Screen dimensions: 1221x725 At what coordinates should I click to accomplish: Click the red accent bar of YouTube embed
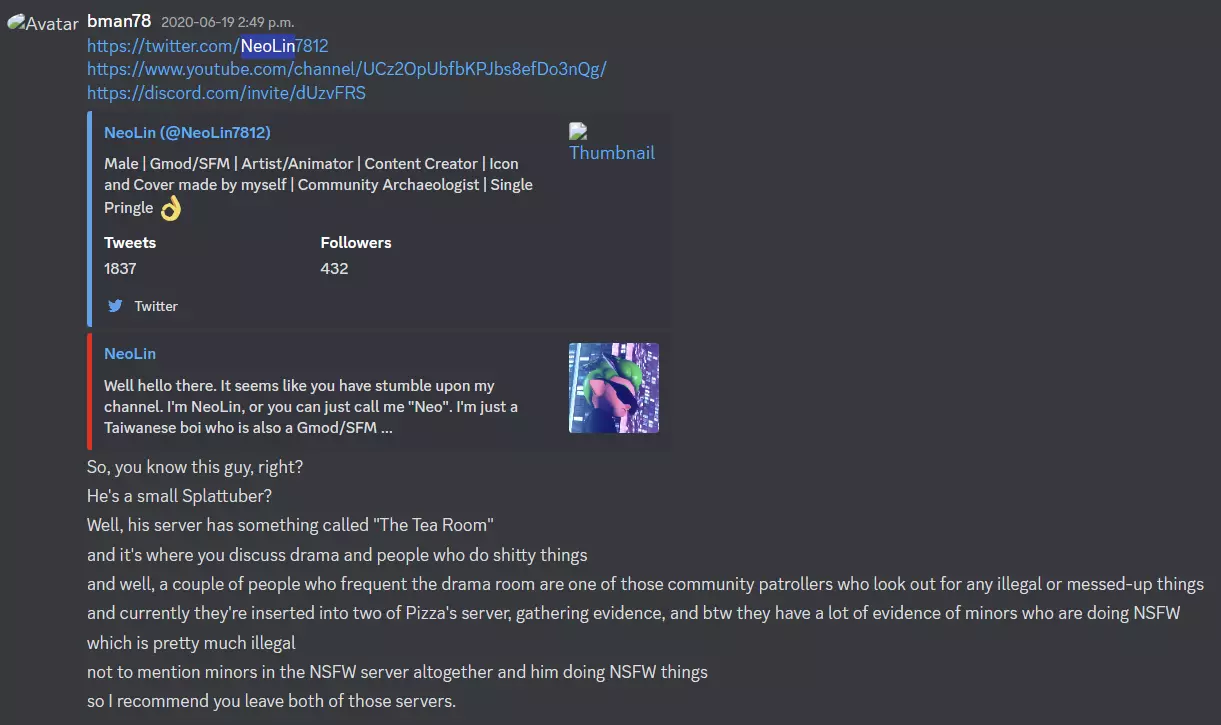pos(89,389)
